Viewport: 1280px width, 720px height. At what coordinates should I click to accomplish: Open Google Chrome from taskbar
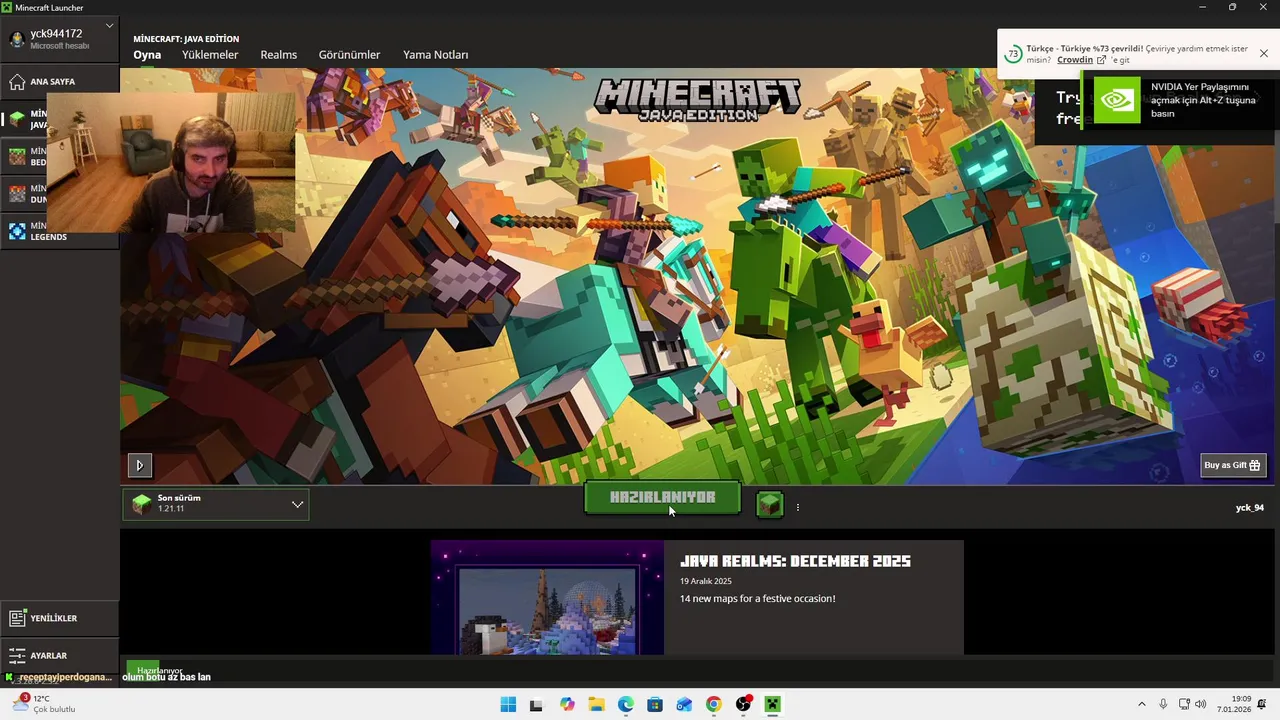[713, 704]
